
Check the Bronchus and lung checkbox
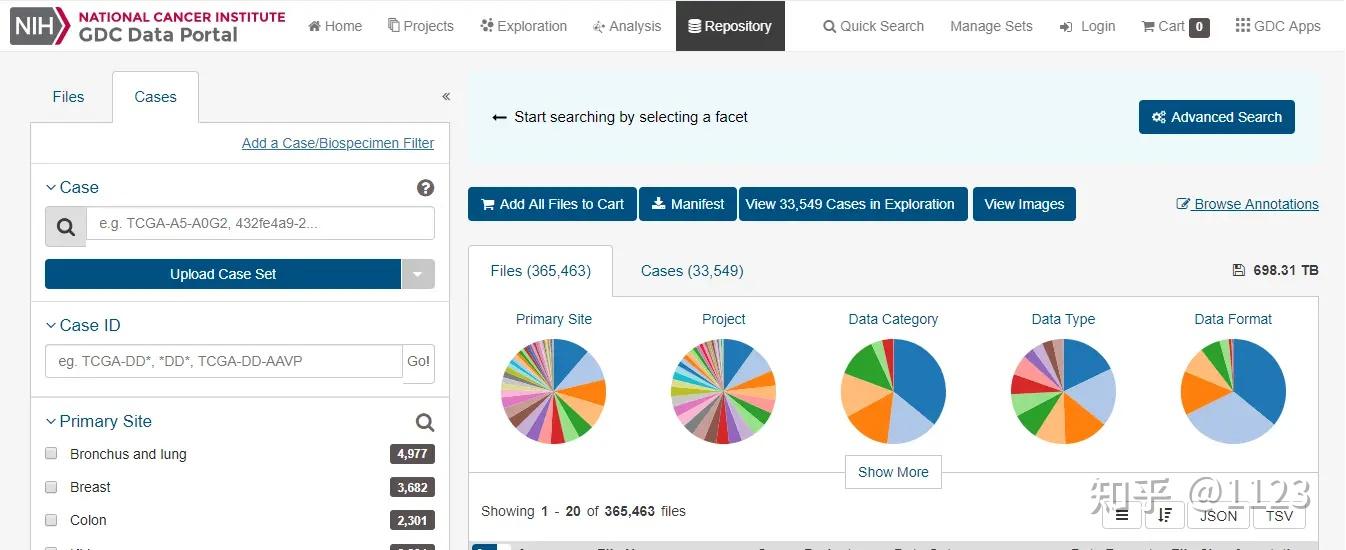click(51, 453)
